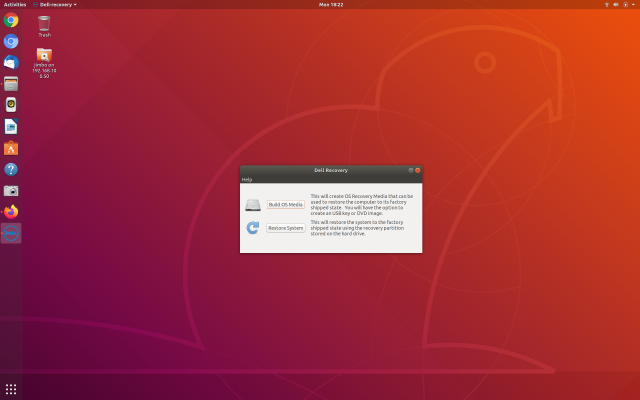This screenshot has width=640, height=400.
Task: Open Chromium browser from the dock
Action: 11,41
